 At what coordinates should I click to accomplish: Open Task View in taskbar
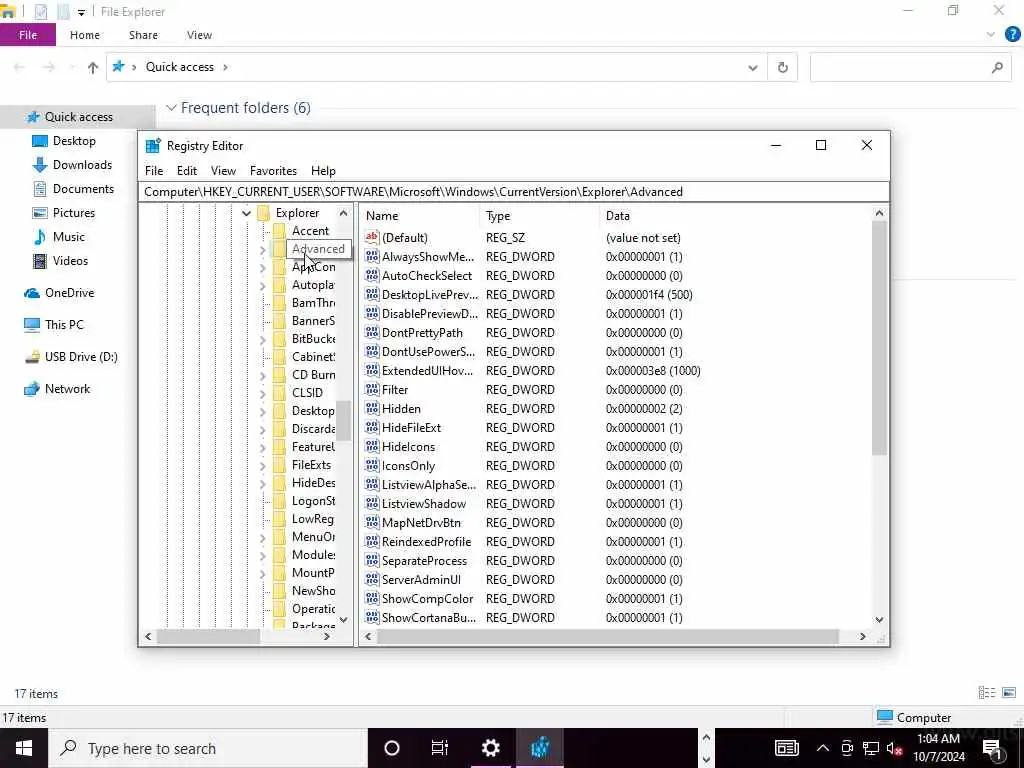click(440, 748)
